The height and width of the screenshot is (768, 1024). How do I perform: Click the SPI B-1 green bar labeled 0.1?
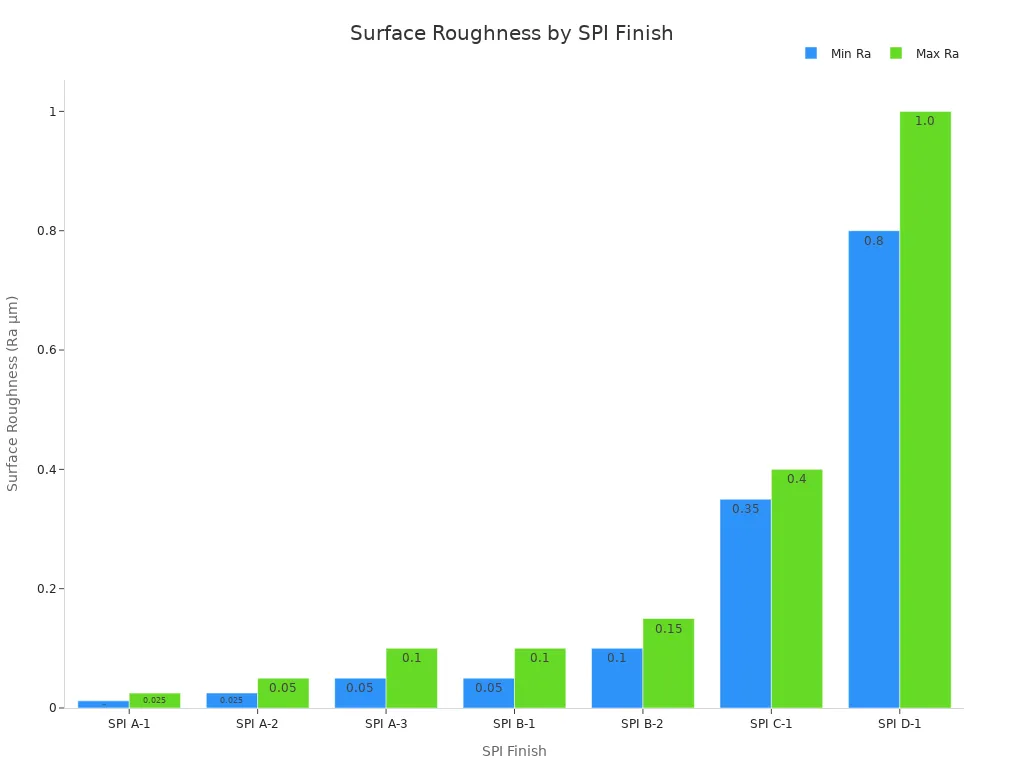(x=540, y=675)
